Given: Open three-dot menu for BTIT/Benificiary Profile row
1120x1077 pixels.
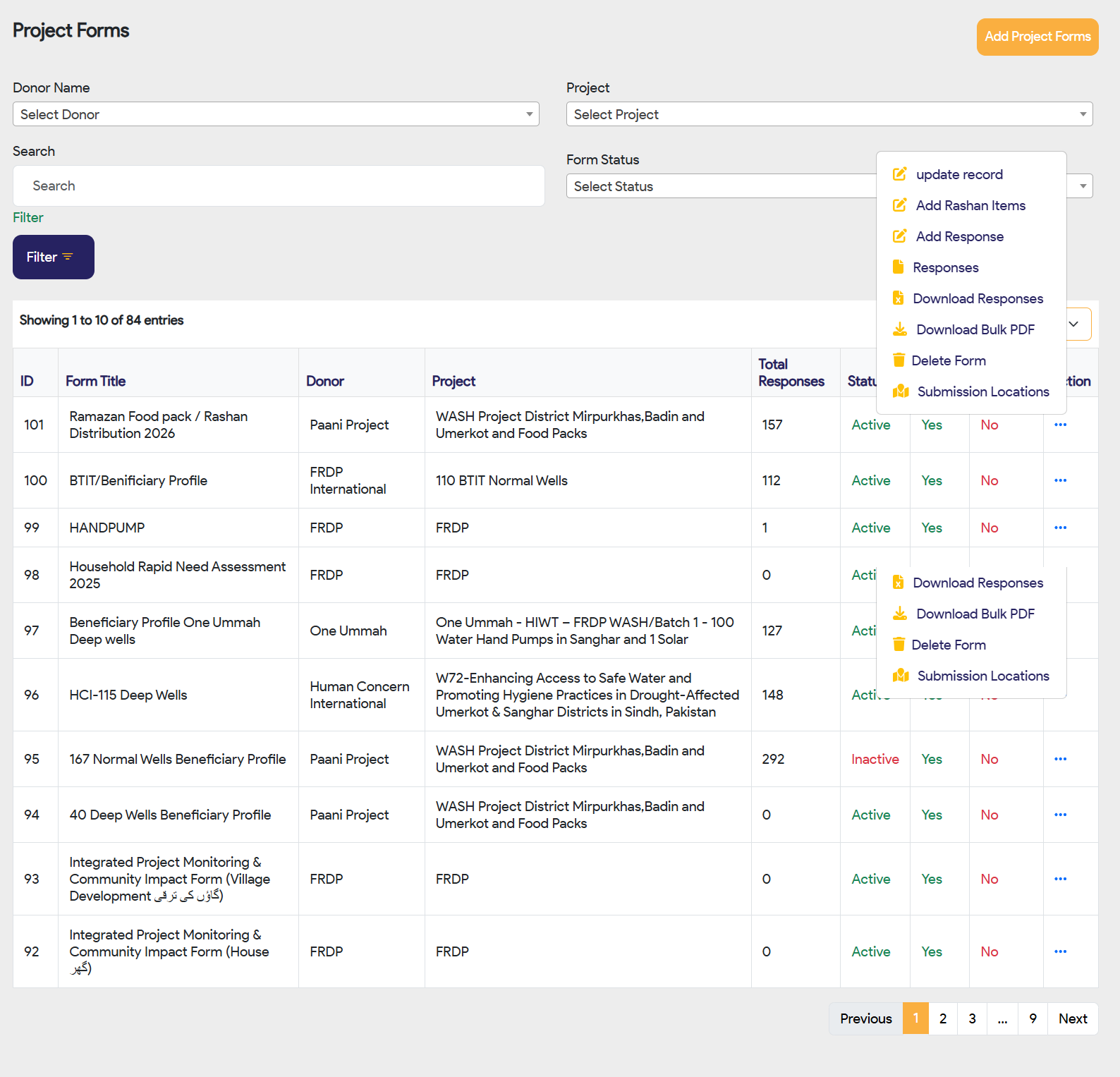Looking at the screenshot, I should (x=1060, y=480).
